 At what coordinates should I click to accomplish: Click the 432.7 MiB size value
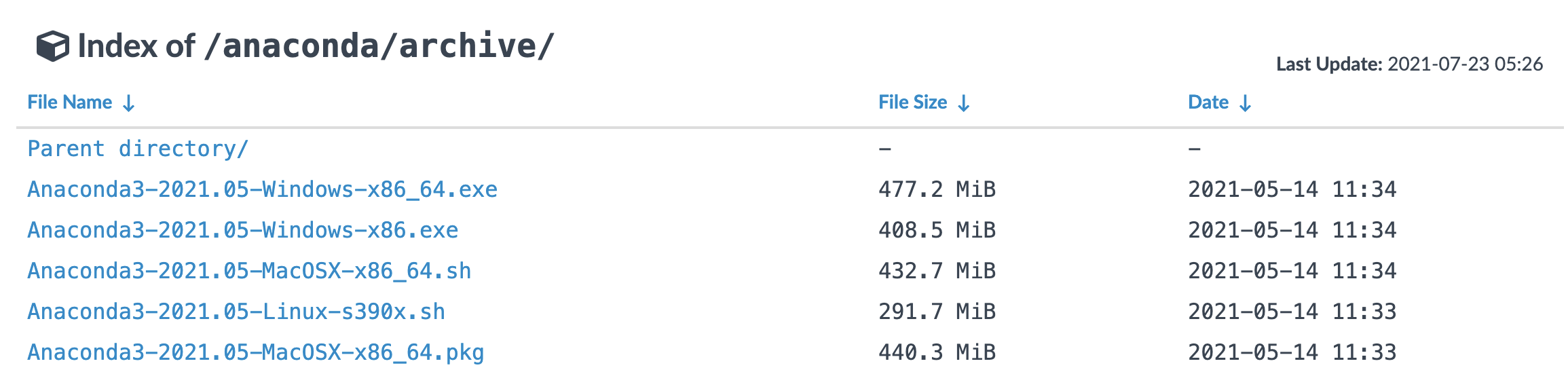937,271
